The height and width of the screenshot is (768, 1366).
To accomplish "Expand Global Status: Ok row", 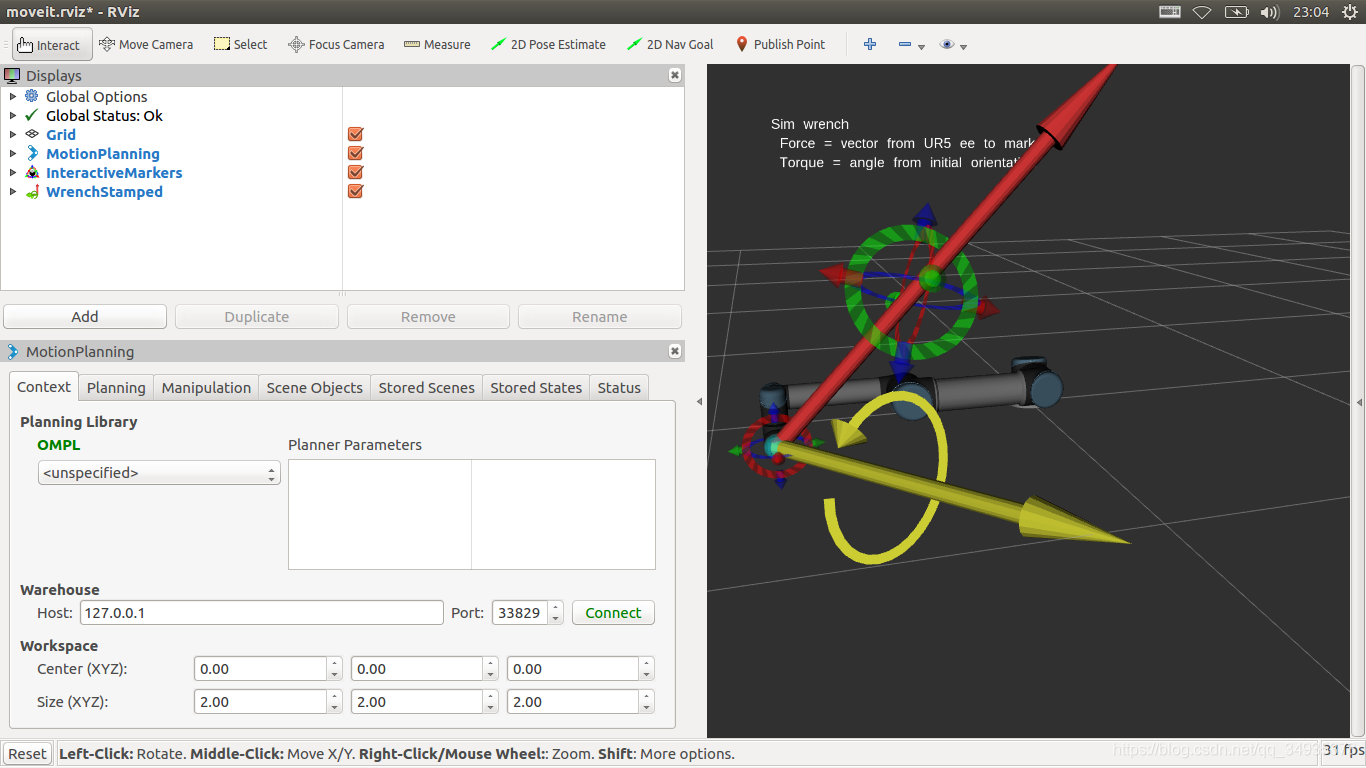I will coord(12,115).
